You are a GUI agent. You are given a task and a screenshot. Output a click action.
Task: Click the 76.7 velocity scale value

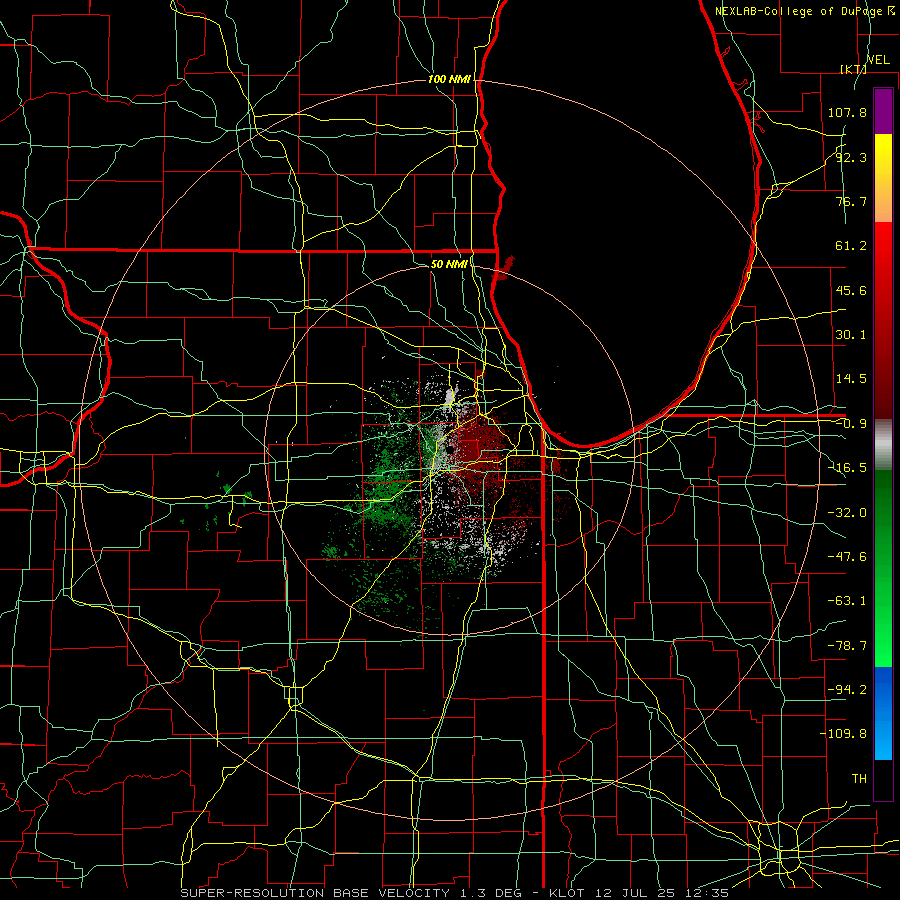point(851,201)
